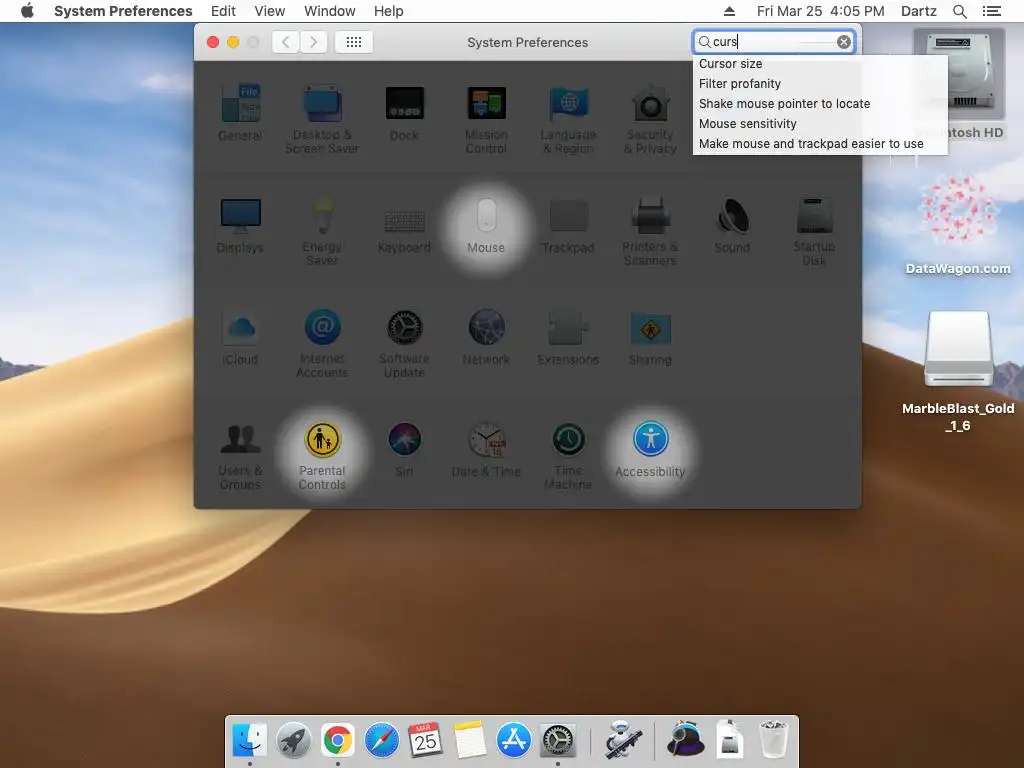This screenshot has width=1024, height=768.
Task: Open the System Preferences app menu
Action: pos(123,11)
